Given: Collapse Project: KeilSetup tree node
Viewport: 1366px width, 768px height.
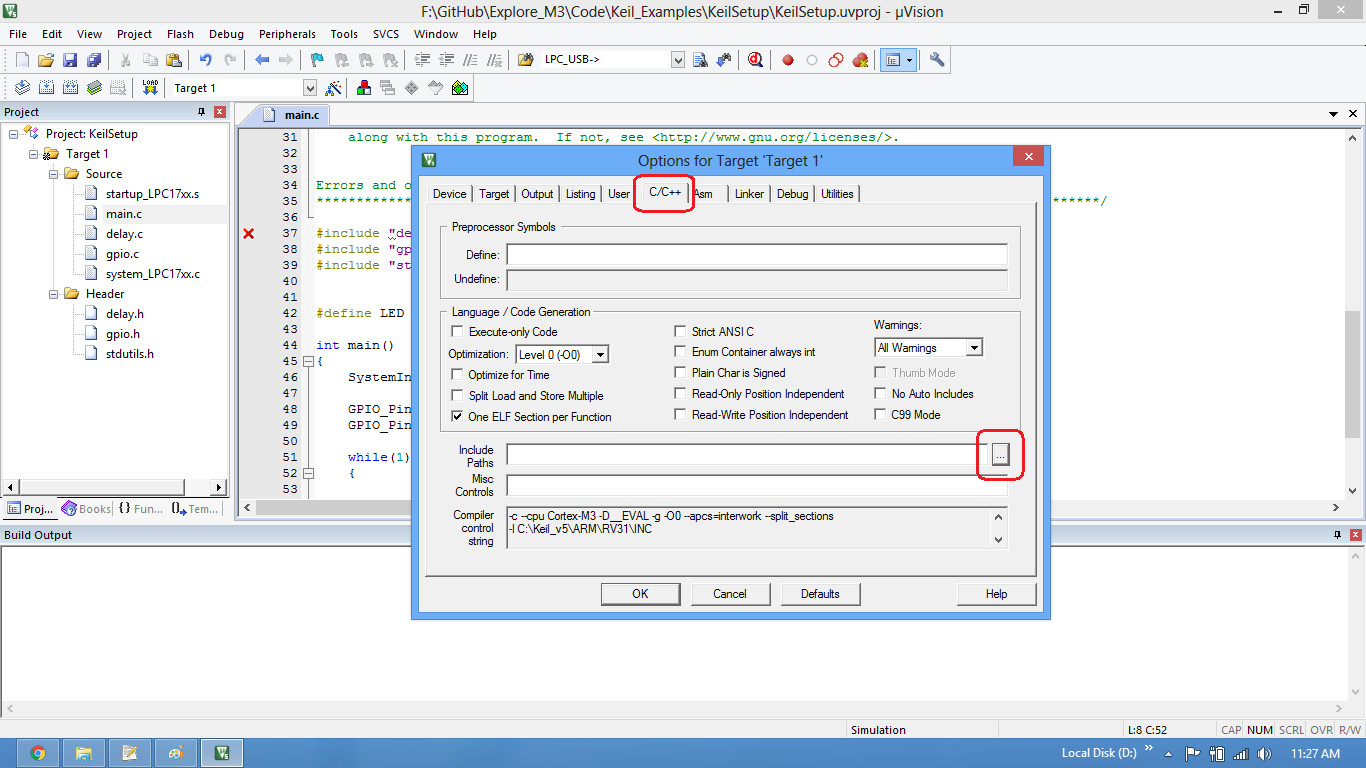Looking at the screenshot, I should (13, 134).
